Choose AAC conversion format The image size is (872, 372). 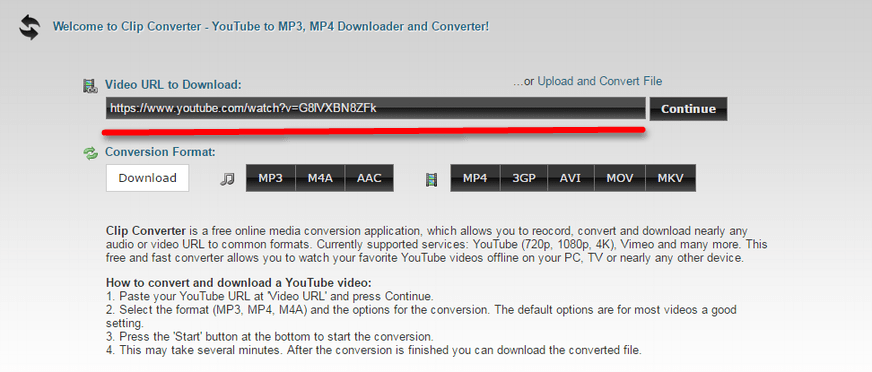coord(369,178)
